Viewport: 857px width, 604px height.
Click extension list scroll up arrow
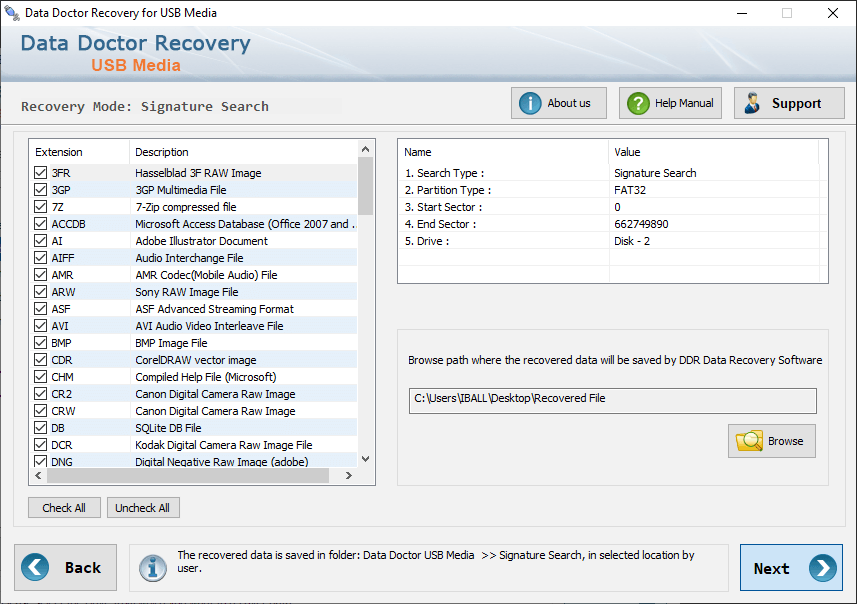click(366, 149)
